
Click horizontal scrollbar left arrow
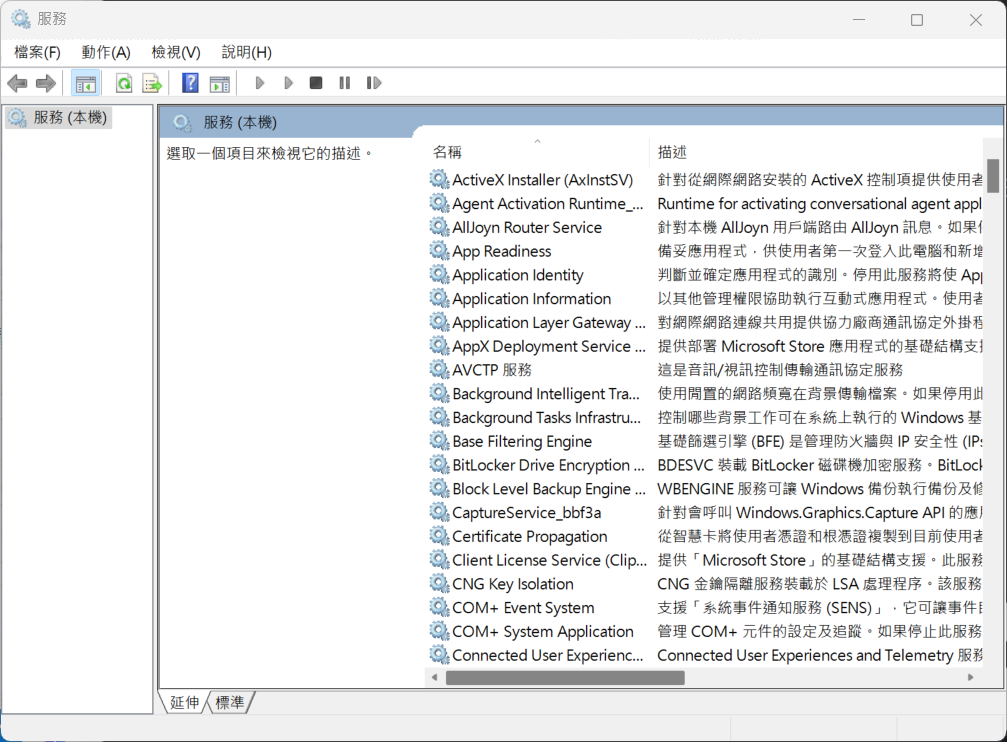tap(435, 677)
